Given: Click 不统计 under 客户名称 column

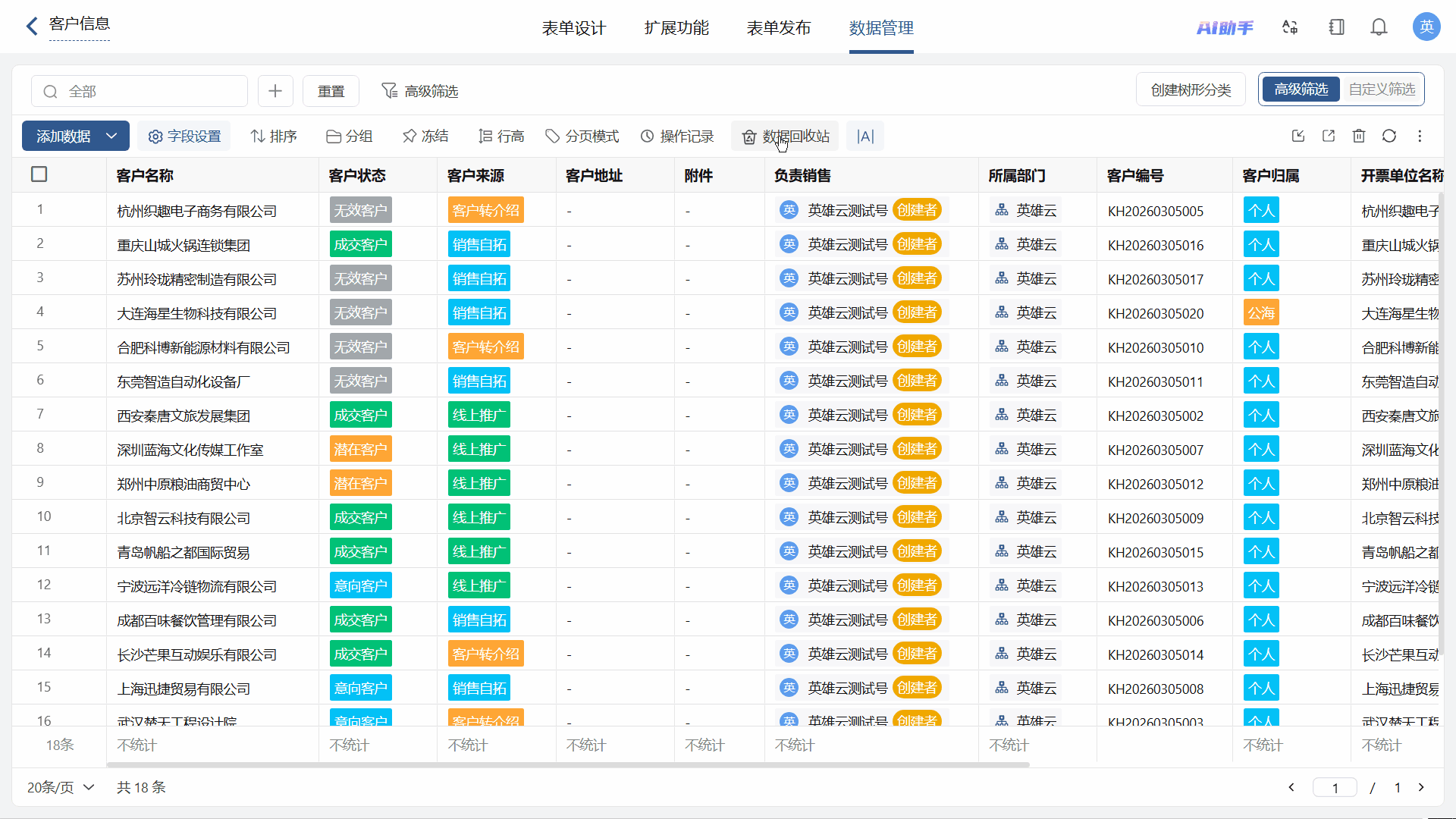Looking at the screenshot, I should (136, 745).
